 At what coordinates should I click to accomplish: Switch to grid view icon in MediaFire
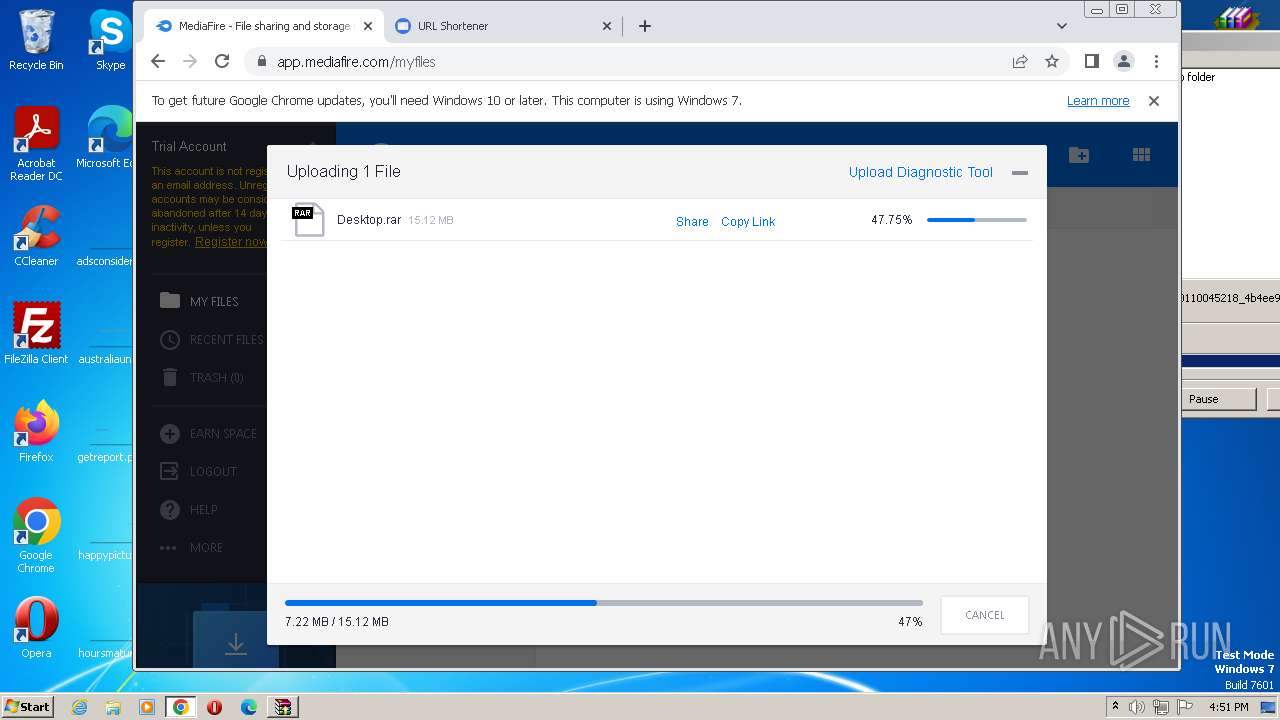point(1141,155)
